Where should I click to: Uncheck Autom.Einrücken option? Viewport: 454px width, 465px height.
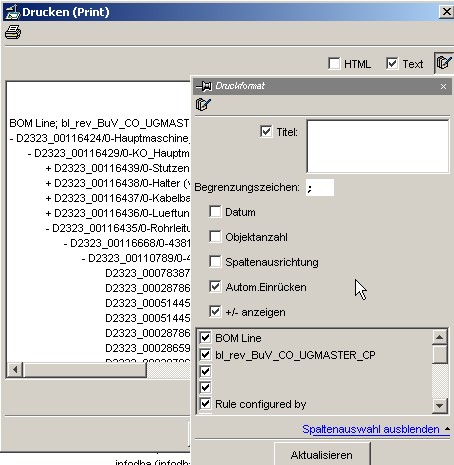pyautogui.click(x=215, y=287)
